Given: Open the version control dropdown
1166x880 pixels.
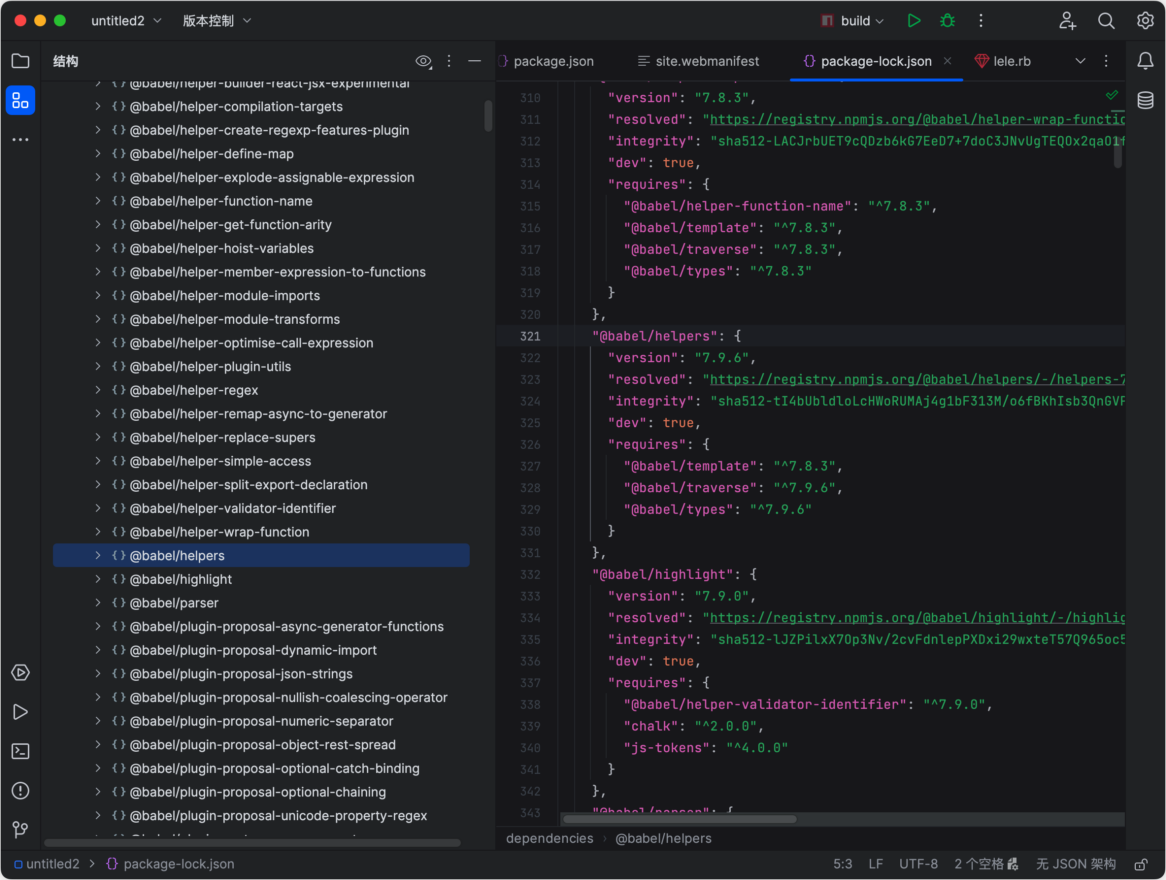Looking at the screenshot, I should [x=217, y=21].
